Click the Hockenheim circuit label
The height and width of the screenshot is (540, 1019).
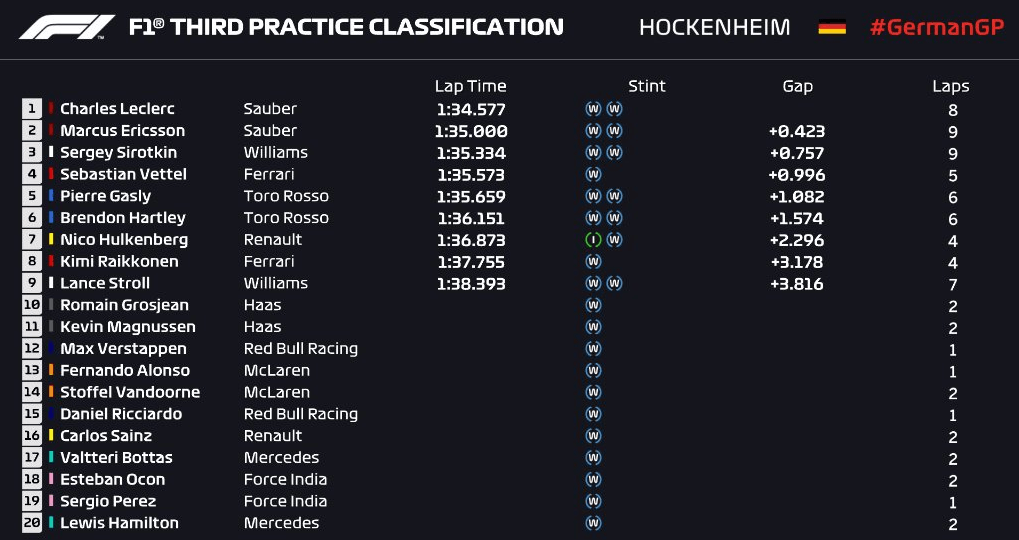pyautogui.click(x=714, y=28)
